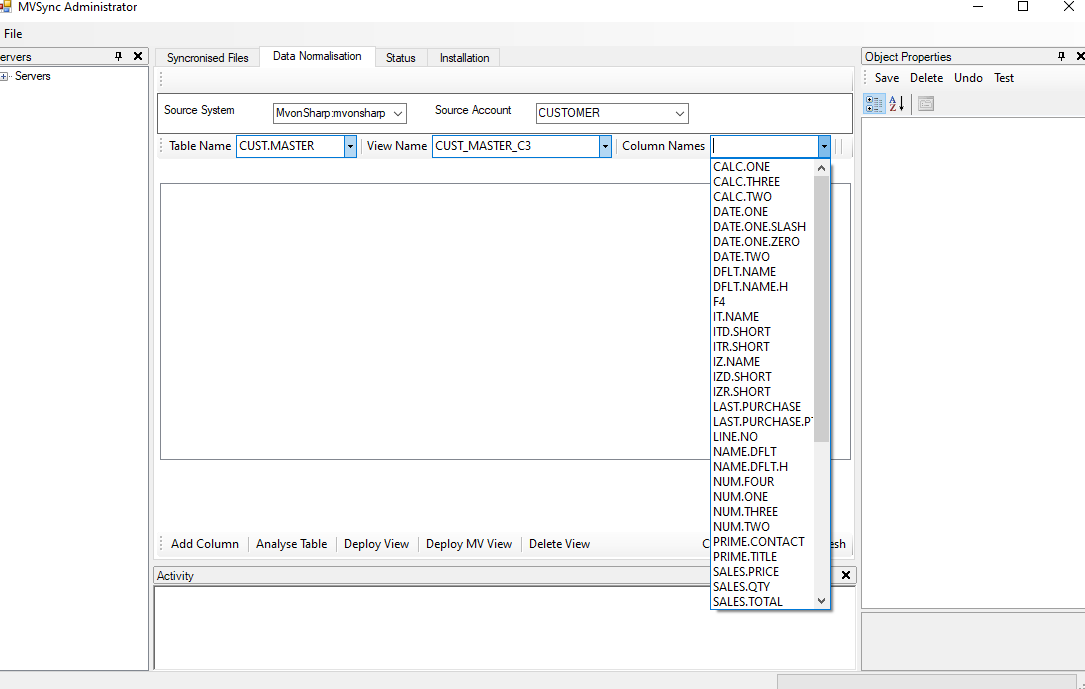This screenshot has height=689, width=1085.
Task: Click Delete in Object Properties toolbar
Action: pyautogui.click(x=927, y=78)
